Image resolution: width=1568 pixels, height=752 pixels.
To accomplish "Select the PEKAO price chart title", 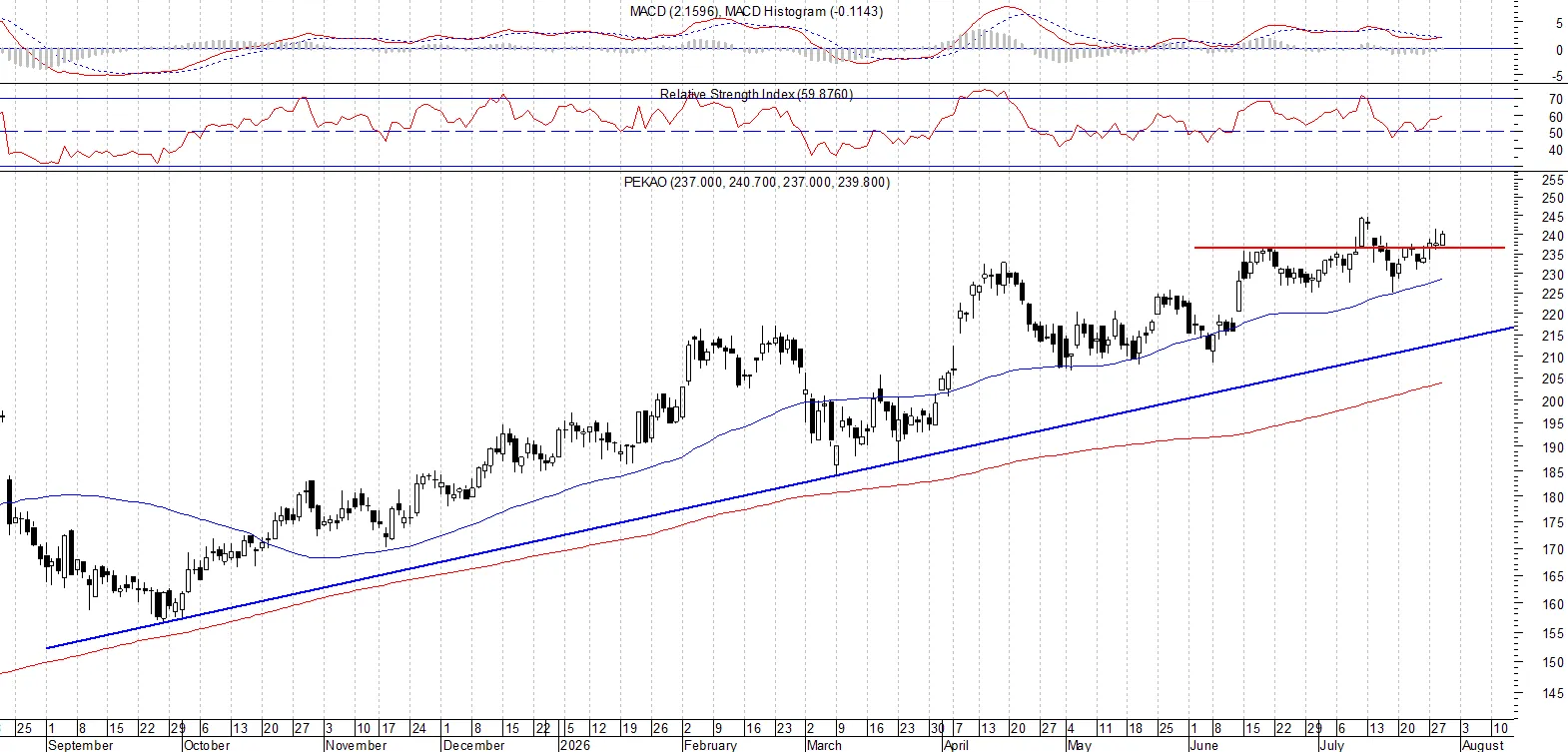I will (x=756, y=182).
